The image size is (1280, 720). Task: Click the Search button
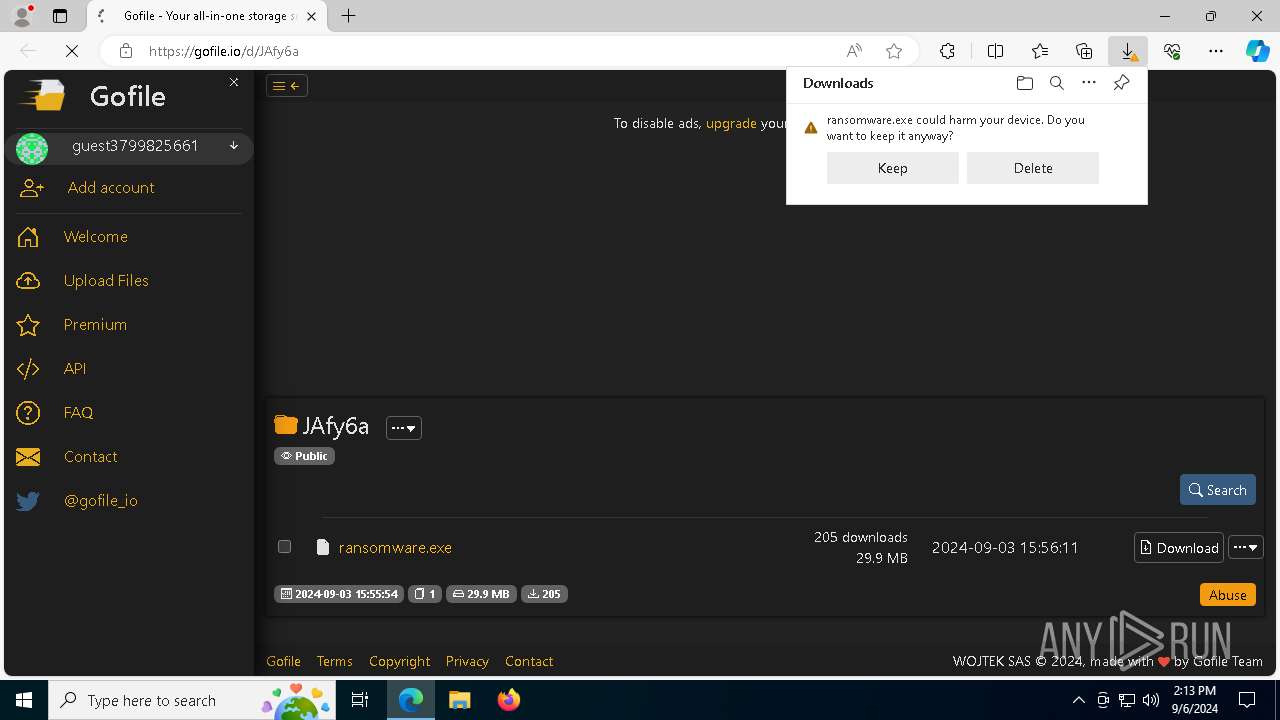(x=1218, y=490)
